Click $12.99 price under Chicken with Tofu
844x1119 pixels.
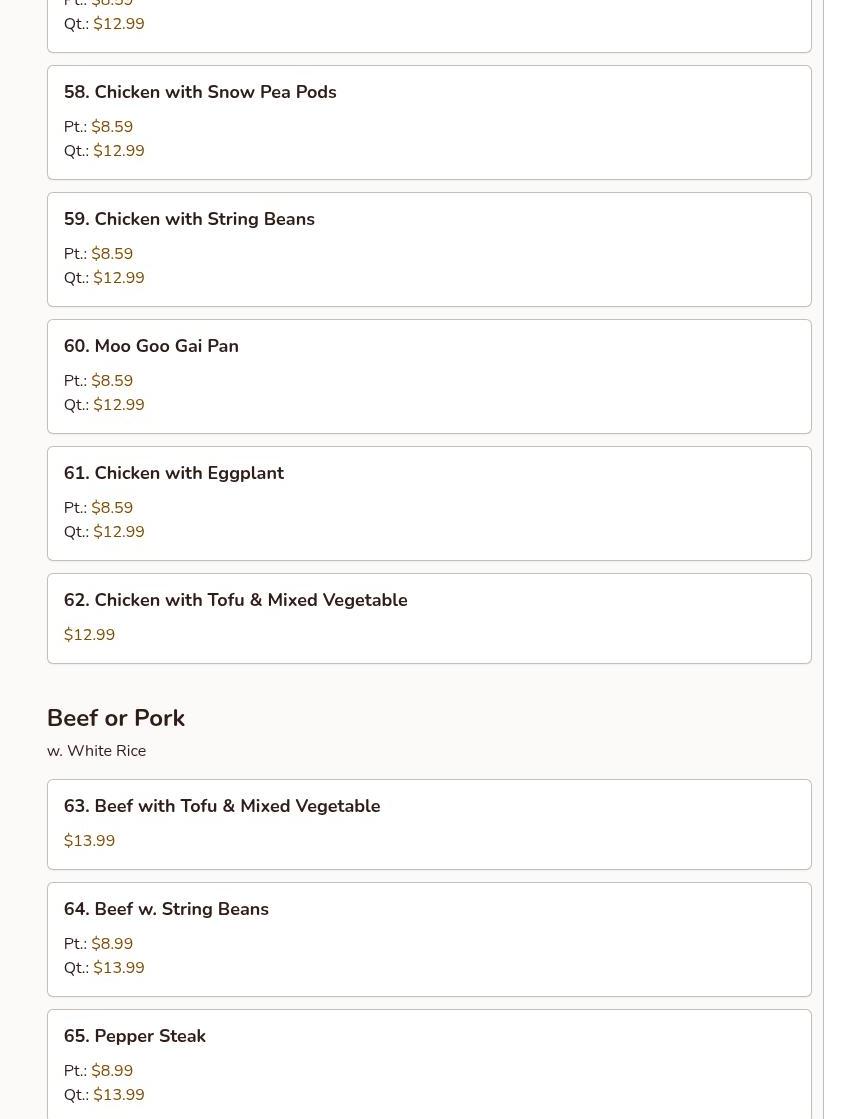click(x=89, y=635)
